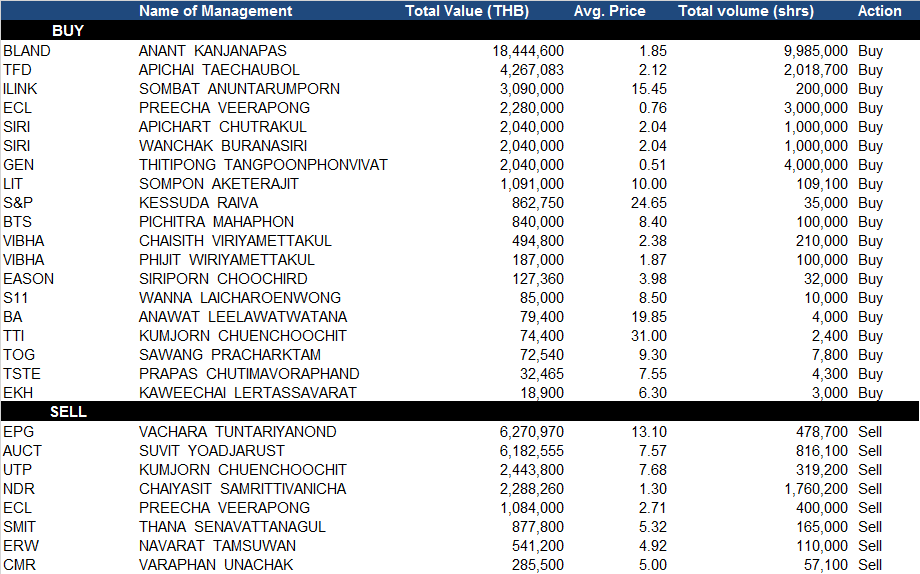The height and width of the screenshot is (574, 920).
Task: Click the TFD ticker cell
Action: click(17, 70)
